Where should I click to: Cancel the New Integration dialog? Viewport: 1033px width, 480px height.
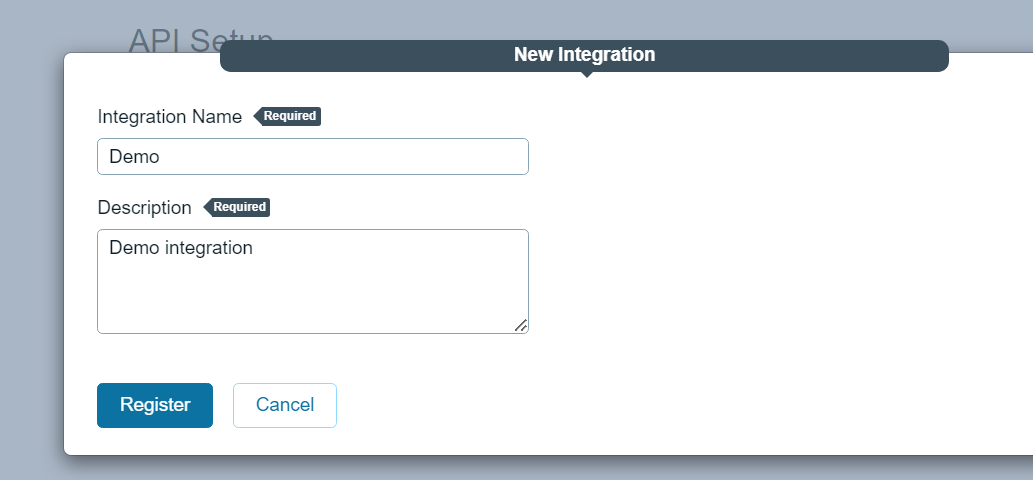[285, 405]
